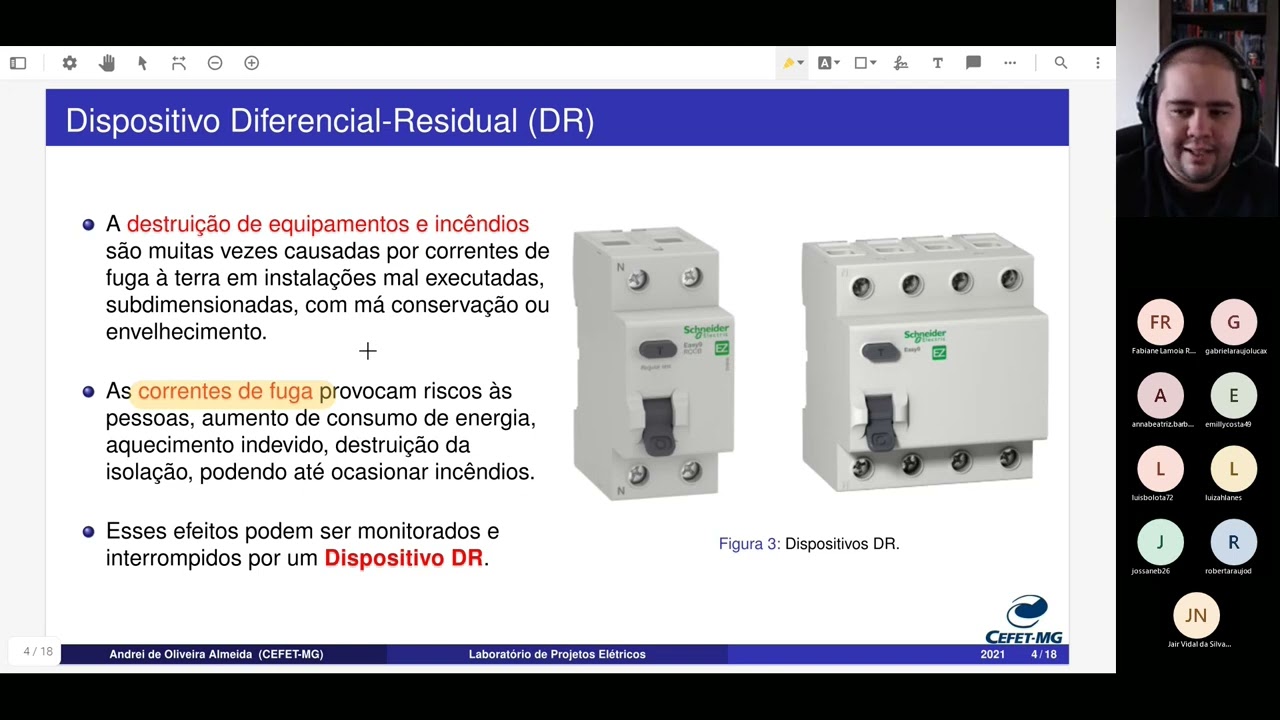Choose the marquee selection tool

tap(179, 63)
